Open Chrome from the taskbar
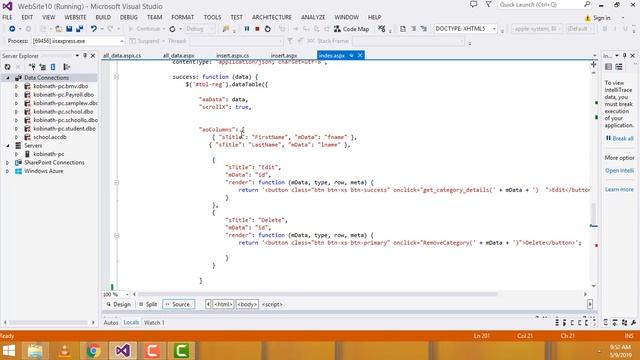The image size is (640, 360). pos(93,350)
